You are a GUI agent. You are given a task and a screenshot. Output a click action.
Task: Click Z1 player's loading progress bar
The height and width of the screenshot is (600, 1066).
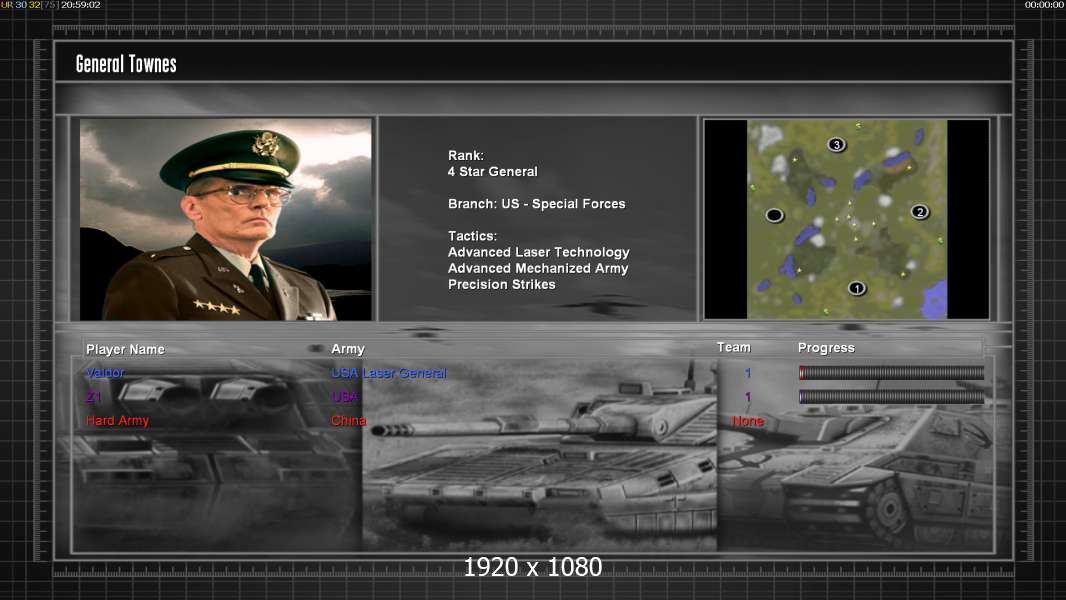[x=891, y=396]
